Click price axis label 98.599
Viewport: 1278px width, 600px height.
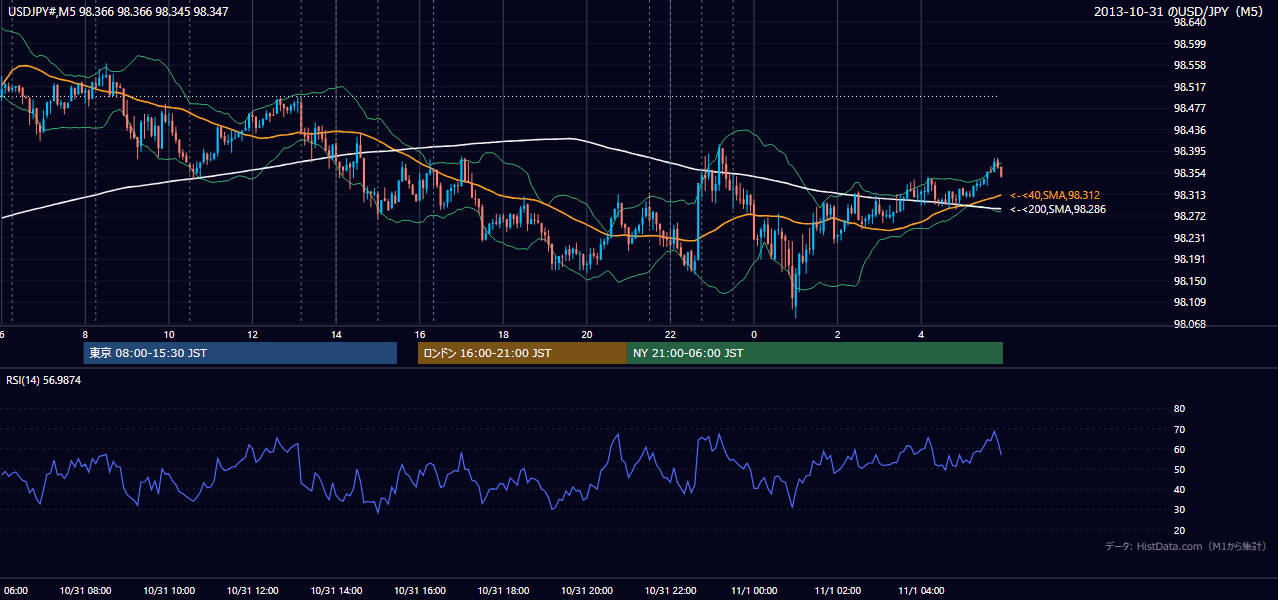[x=1189, y=44]
